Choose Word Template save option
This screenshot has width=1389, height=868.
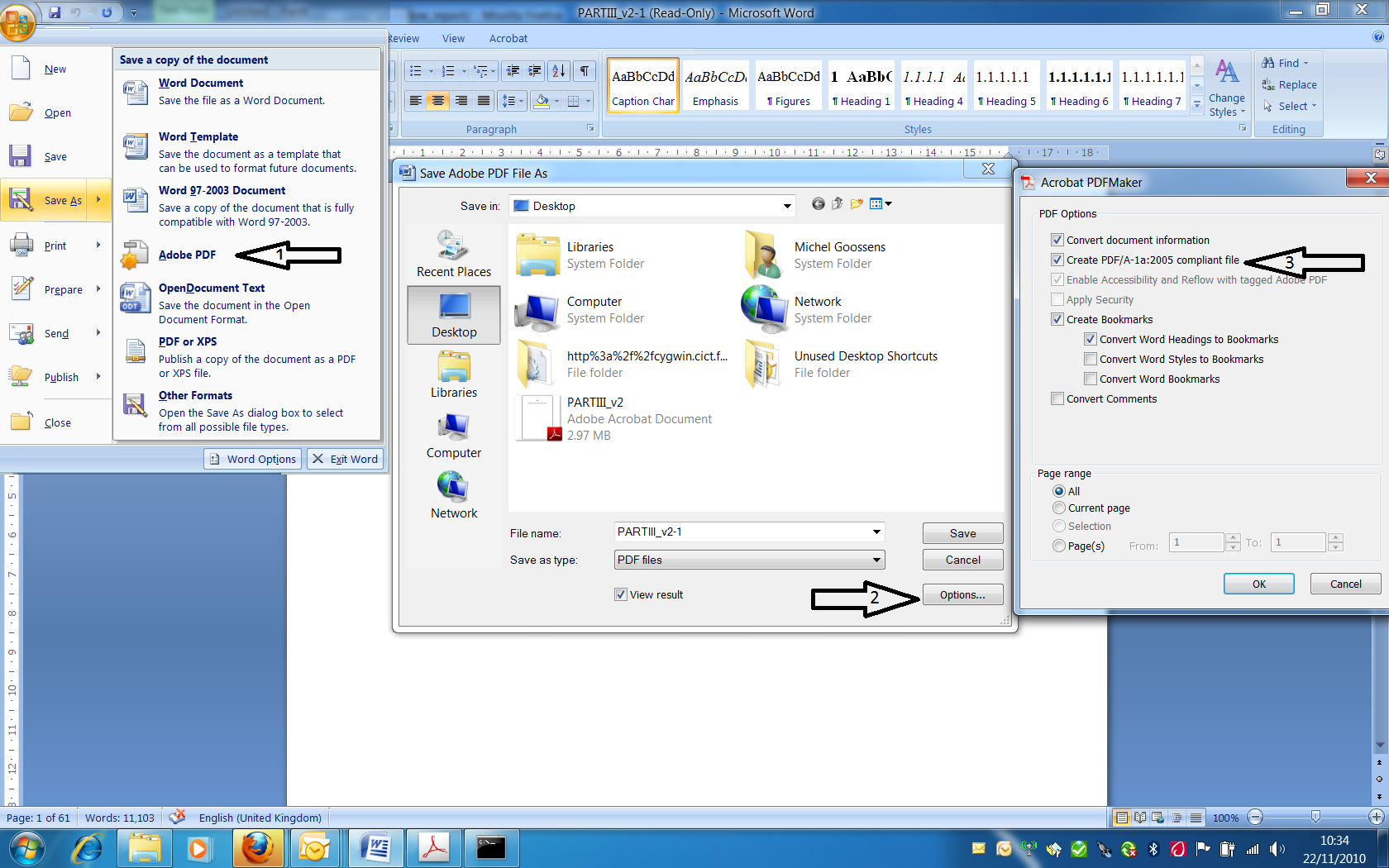tap(246, 152)
